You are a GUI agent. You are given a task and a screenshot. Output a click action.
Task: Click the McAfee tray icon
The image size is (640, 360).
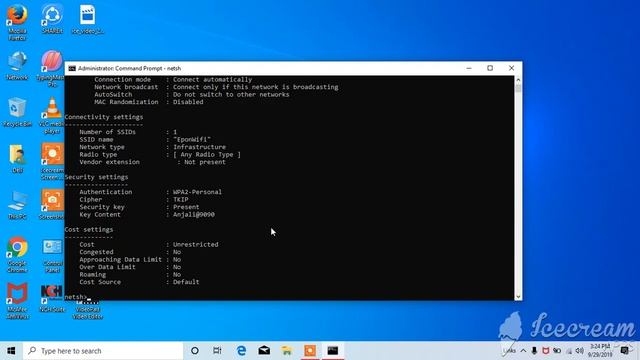point(546,351)
